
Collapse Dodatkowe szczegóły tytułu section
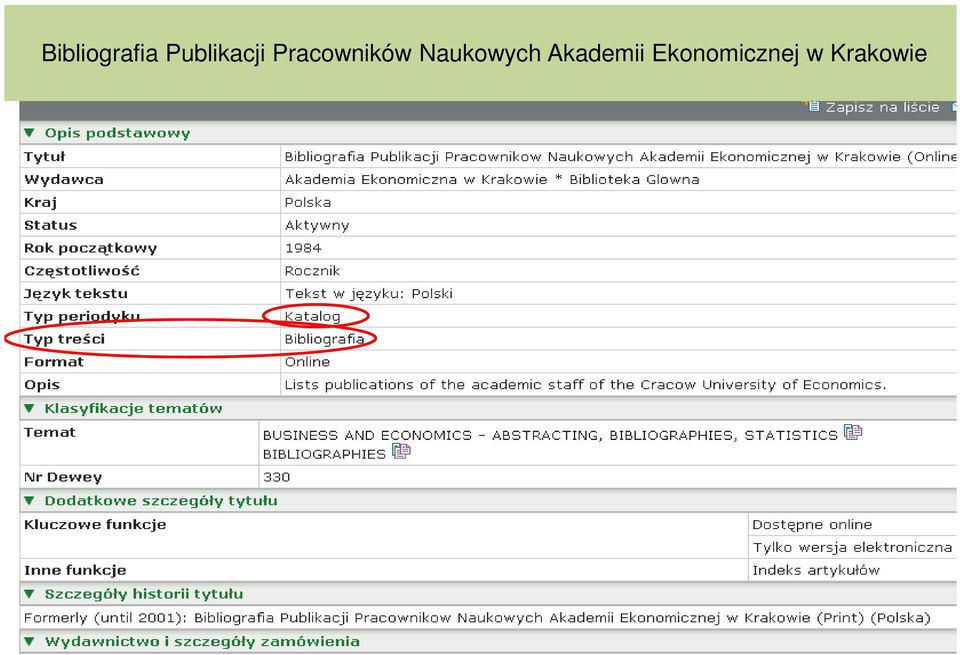pos(29,501)
